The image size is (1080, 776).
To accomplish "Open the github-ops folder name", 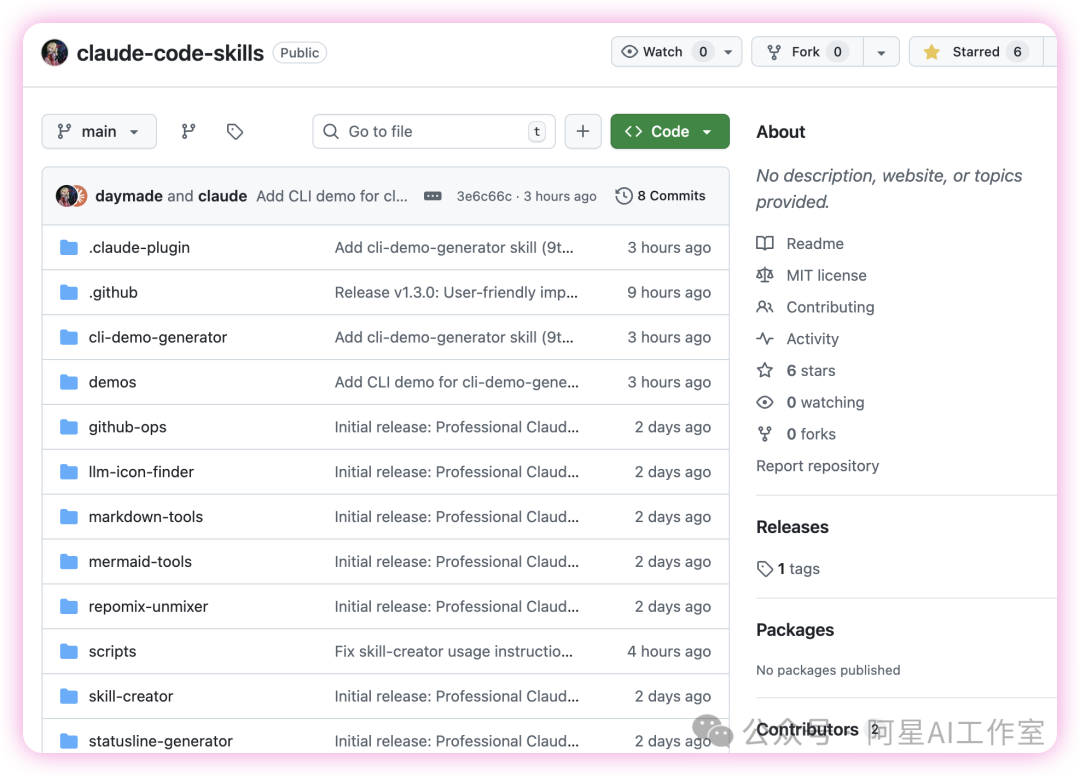I will point(127,427).
